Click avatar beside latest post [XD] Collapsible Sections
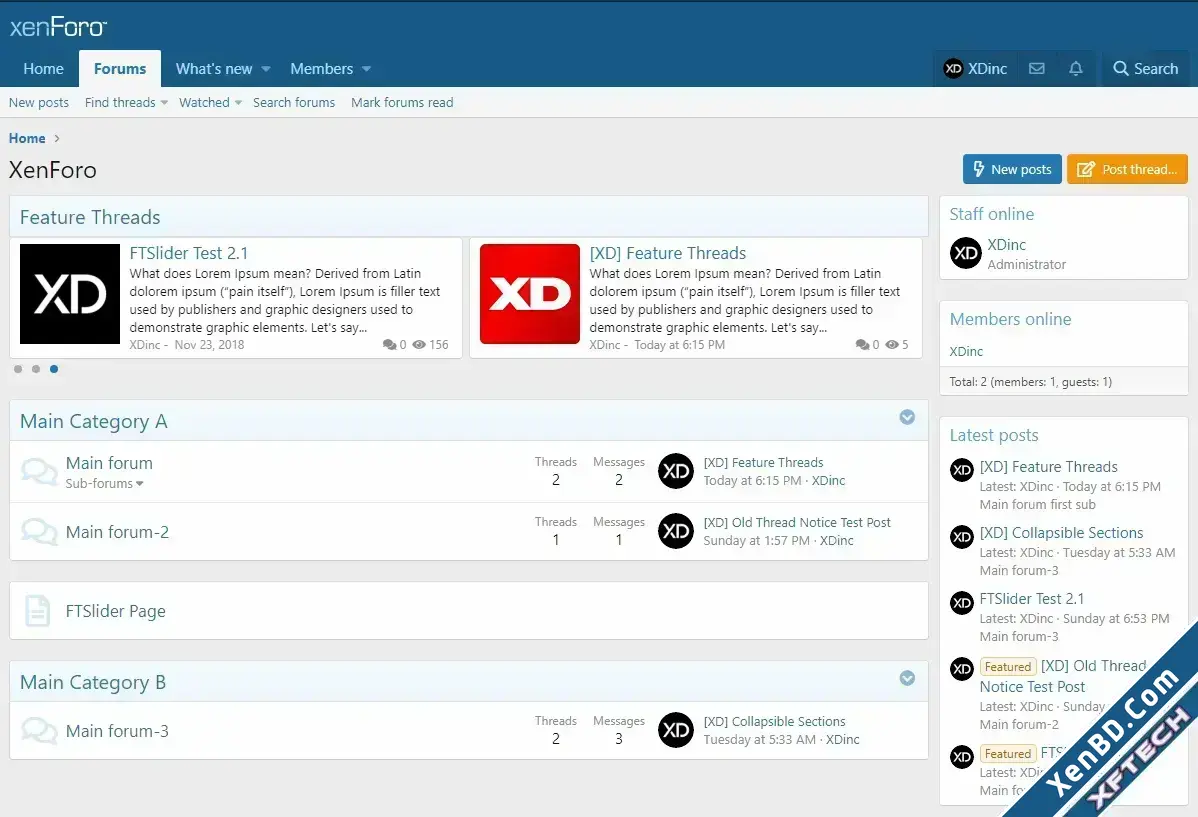Screen dimensions: 1198x817 pos(962,537)
